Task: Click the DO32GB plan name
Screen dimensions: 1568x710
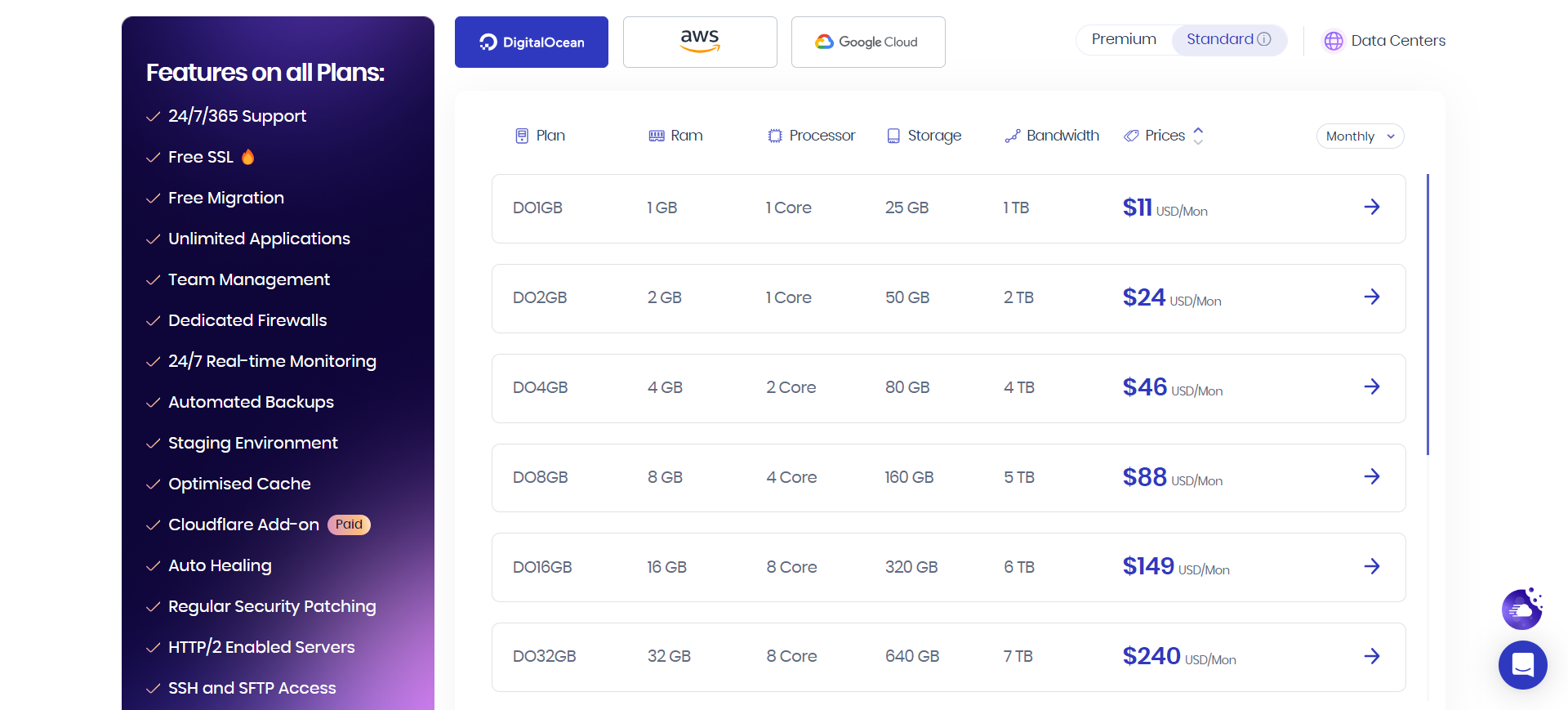Action: coord(545,656)
